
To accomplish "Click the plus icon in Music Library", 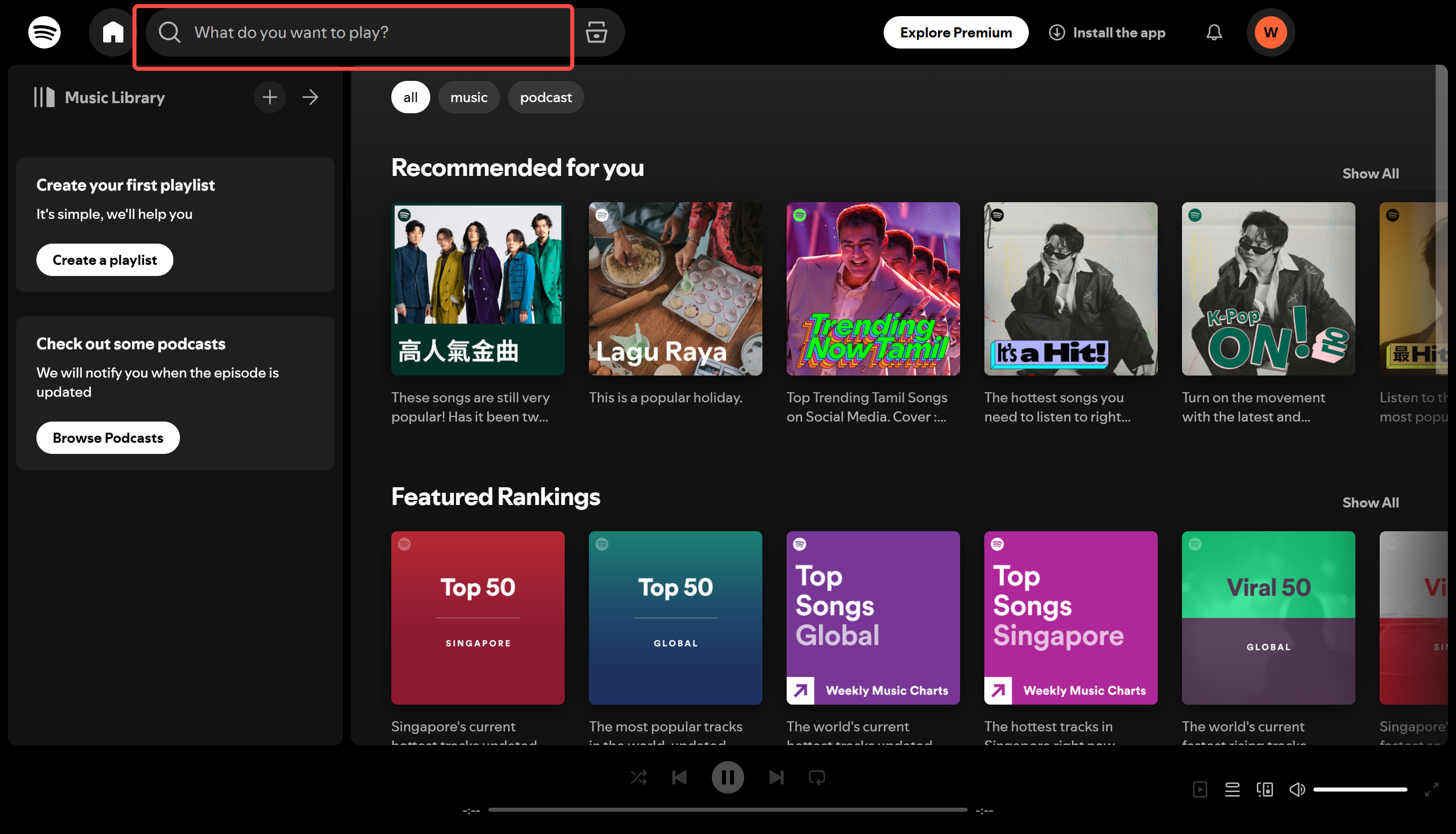I will [270, 98].
